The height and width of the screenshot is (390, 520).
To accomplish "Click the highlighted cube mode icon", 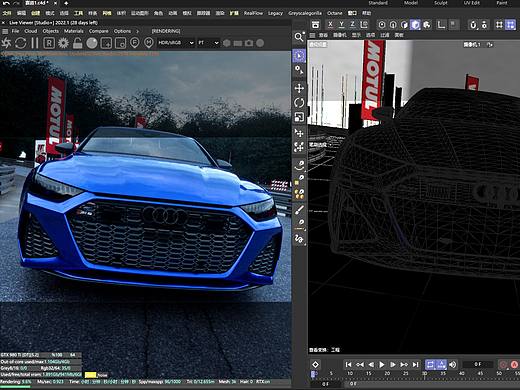I will (x=415, y=25).
